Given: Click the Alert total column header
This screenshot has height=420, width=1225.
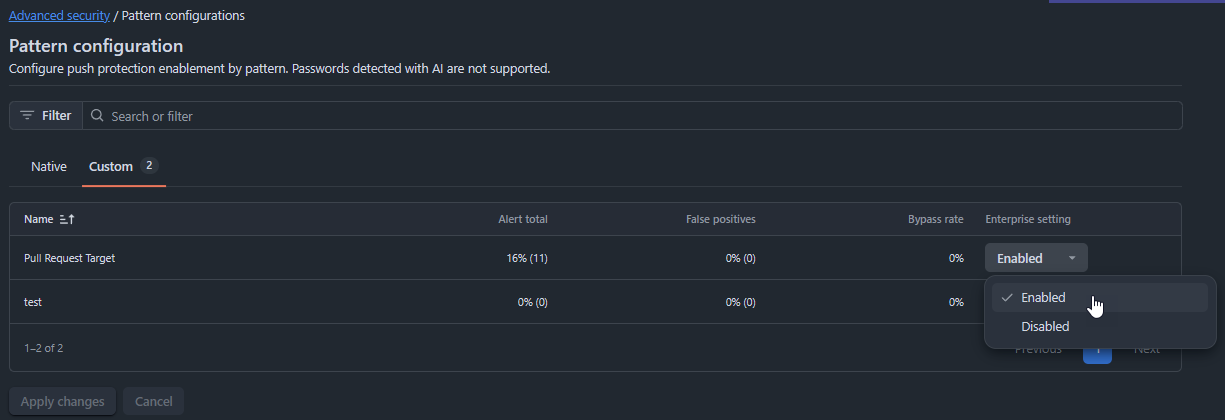Looking at the screenshot, I should [522, 219].
